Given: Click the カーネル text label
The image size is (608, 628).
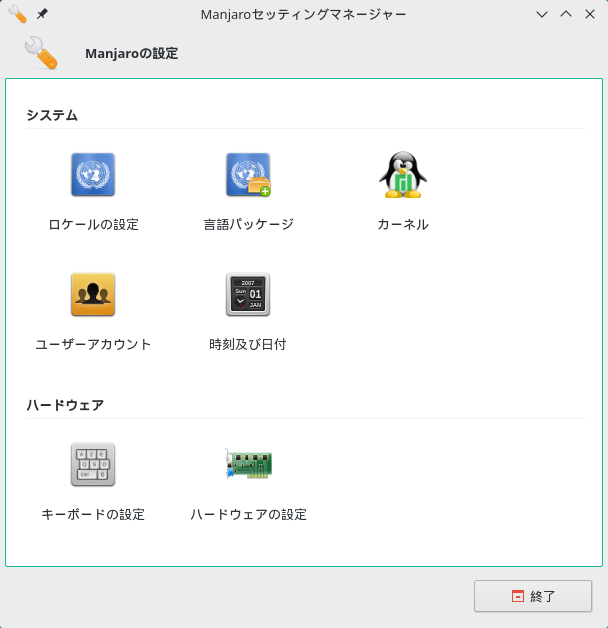Looking at the screenshot, I should 403,224.
